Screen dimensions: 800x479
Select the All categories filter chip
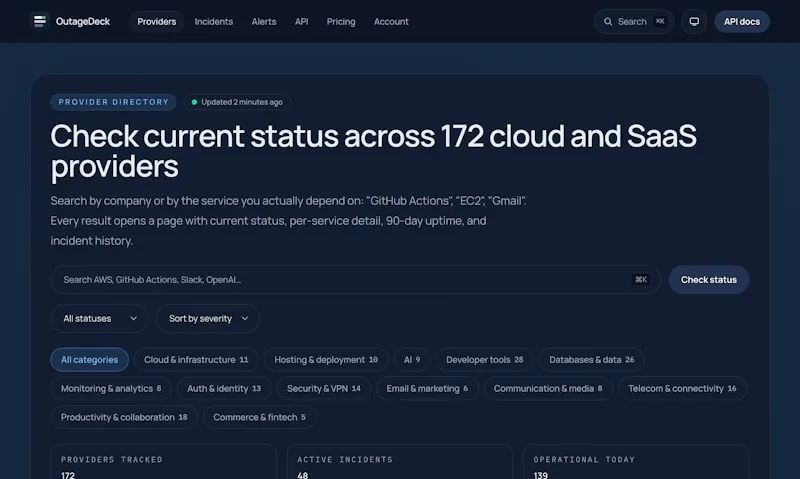[x=89, y=360]
